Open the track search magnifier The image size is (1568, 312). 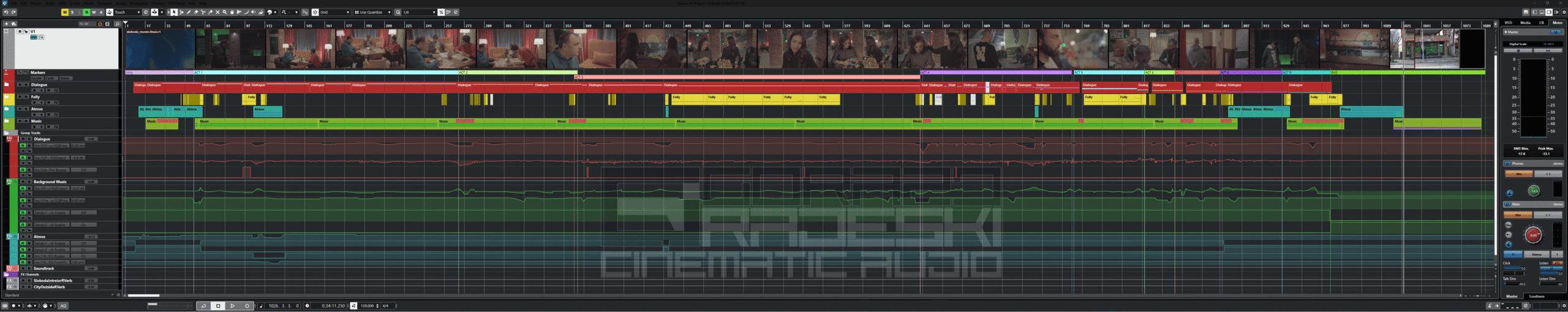pos(117,24)
